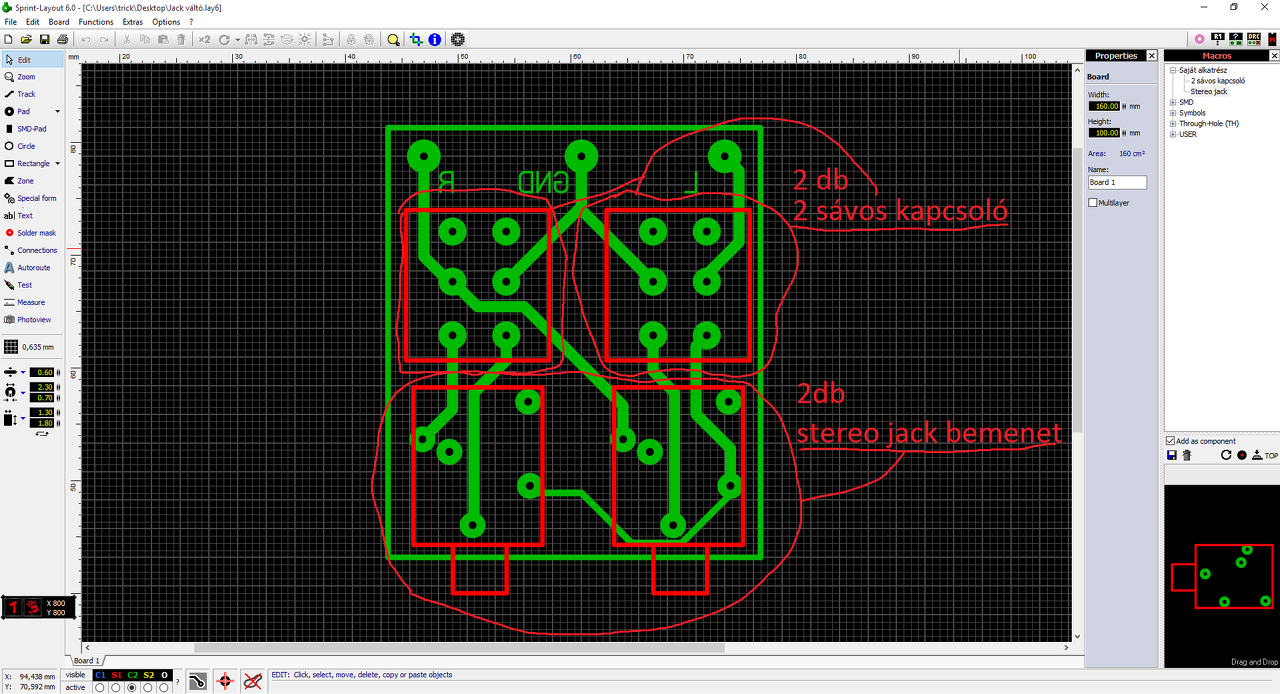Open the Edit menu

pos(33,22)
